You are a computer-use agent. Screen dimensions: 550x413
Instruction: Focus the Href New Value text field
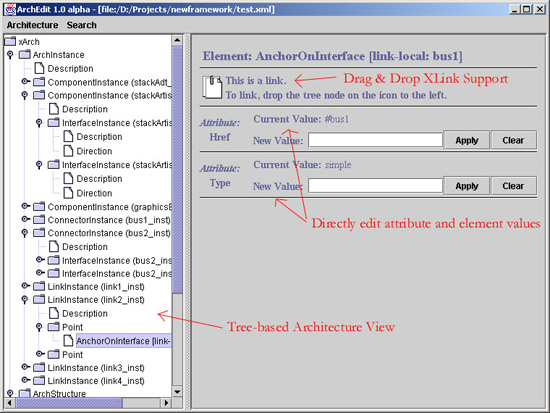coord(375,140)
